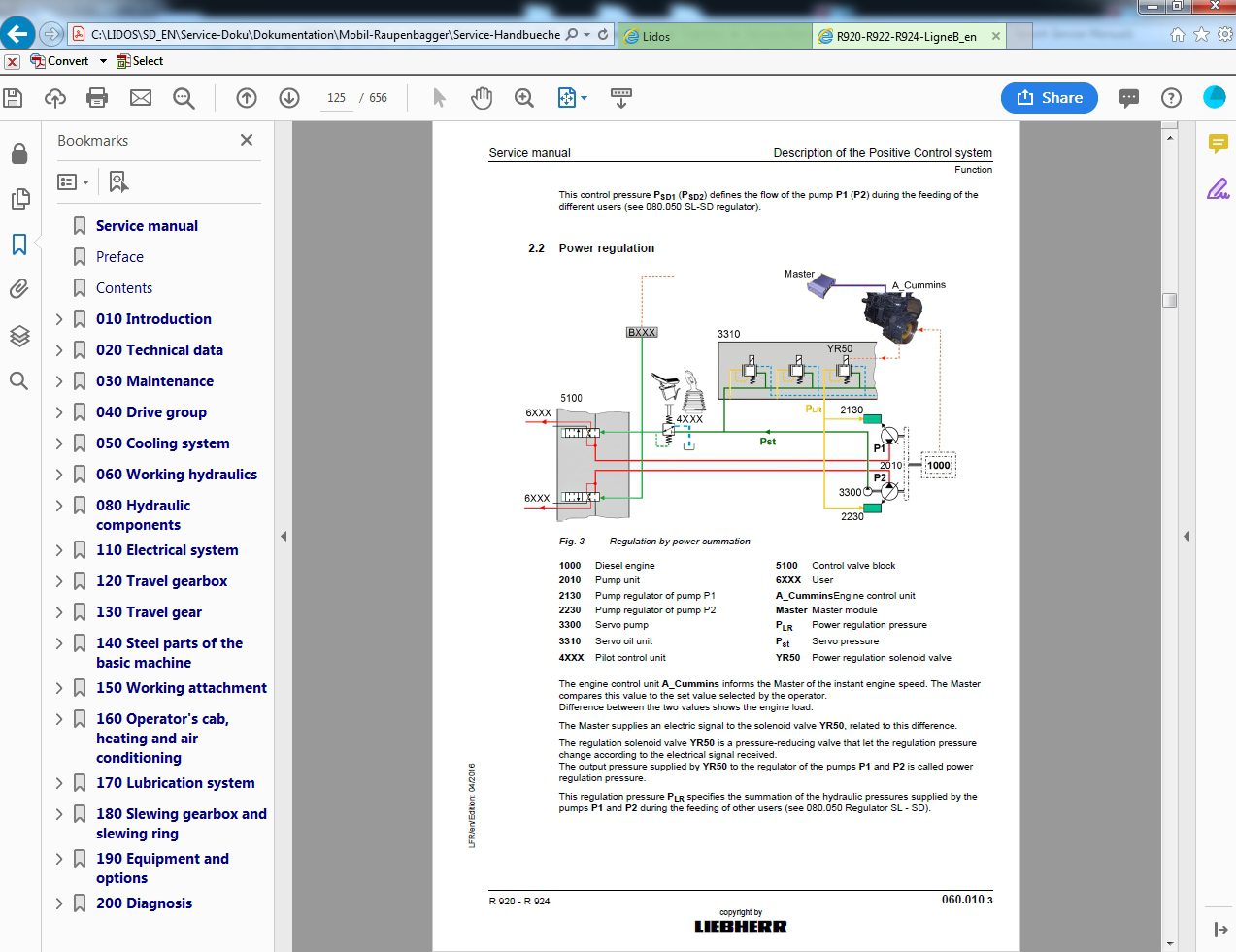This screenshot has width=1236, height=952.
Task: Click the browser Forward button
Action: [x=51, y=34]
